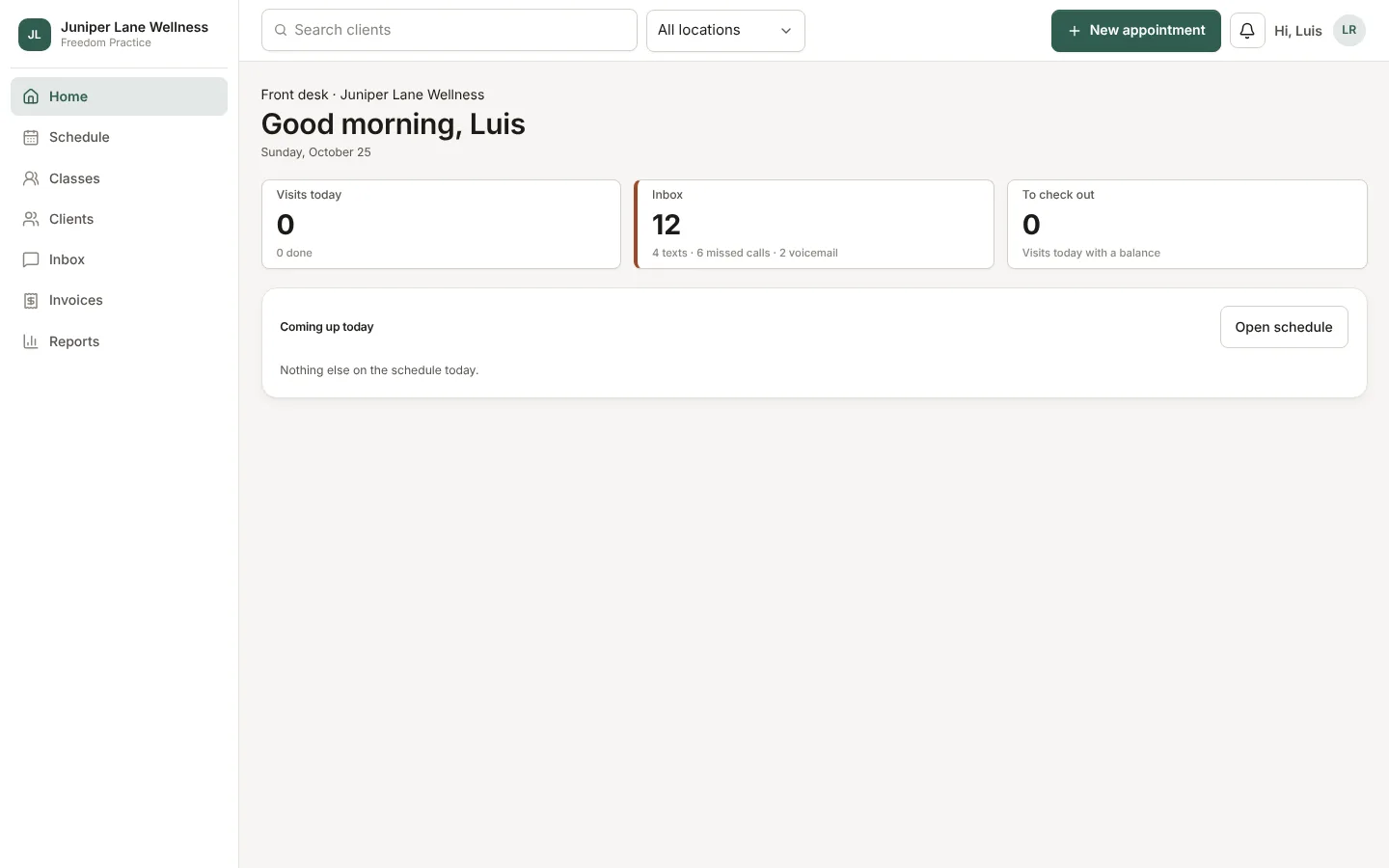Click the Juniper Lane Wellness sidebar title
Viewport: 1389px width, 868px height.
pos(135,27)
